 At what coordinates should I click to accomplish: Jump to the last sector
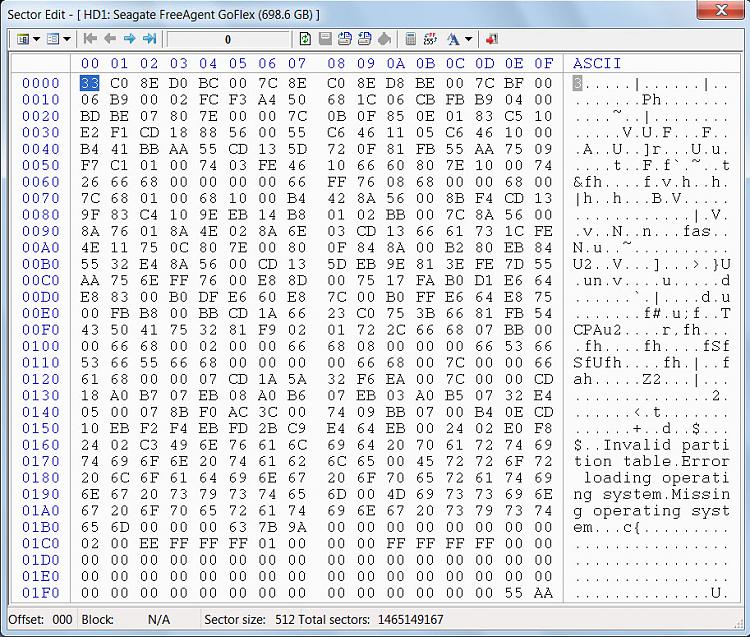(x=150, y=39)
